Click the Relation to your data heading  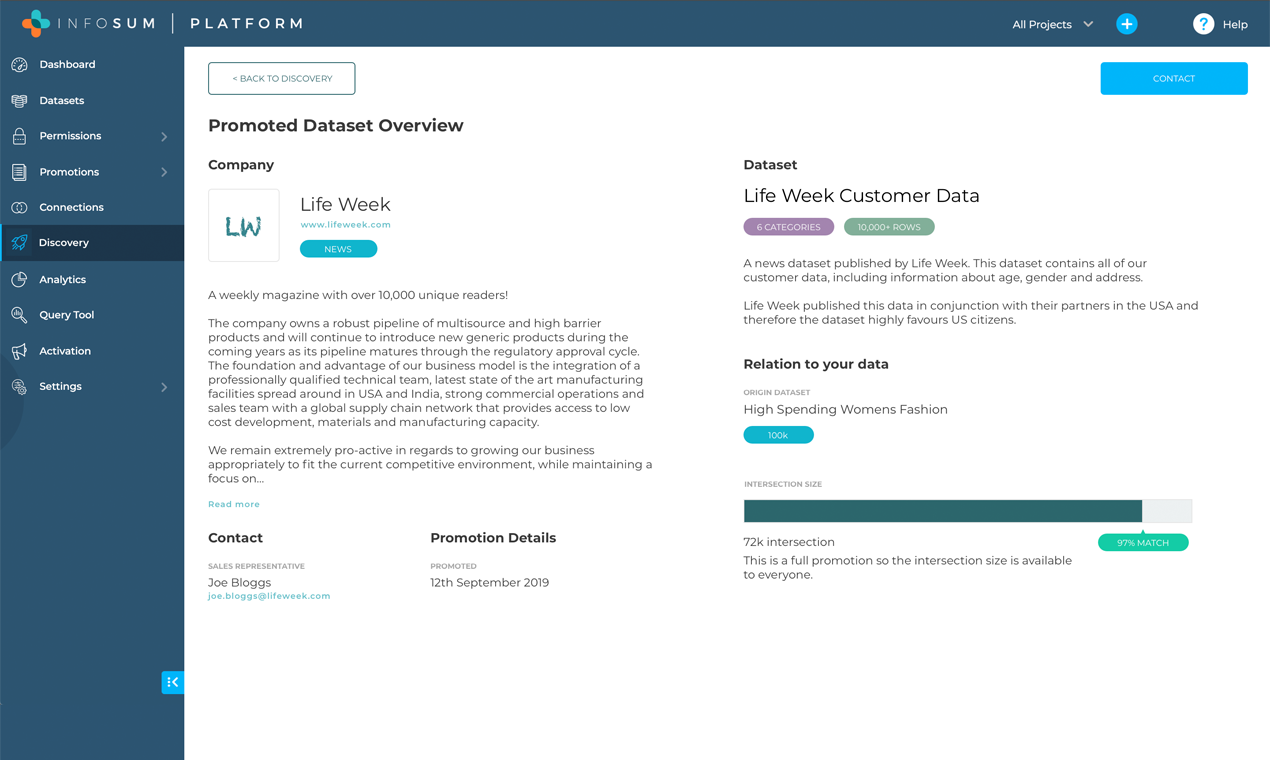816,364
